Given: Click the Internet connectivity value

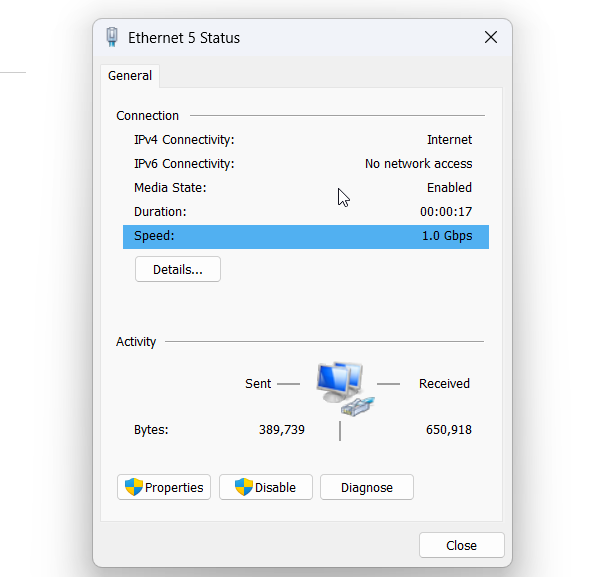Looking at the screenshot, I should coord(449,140).
